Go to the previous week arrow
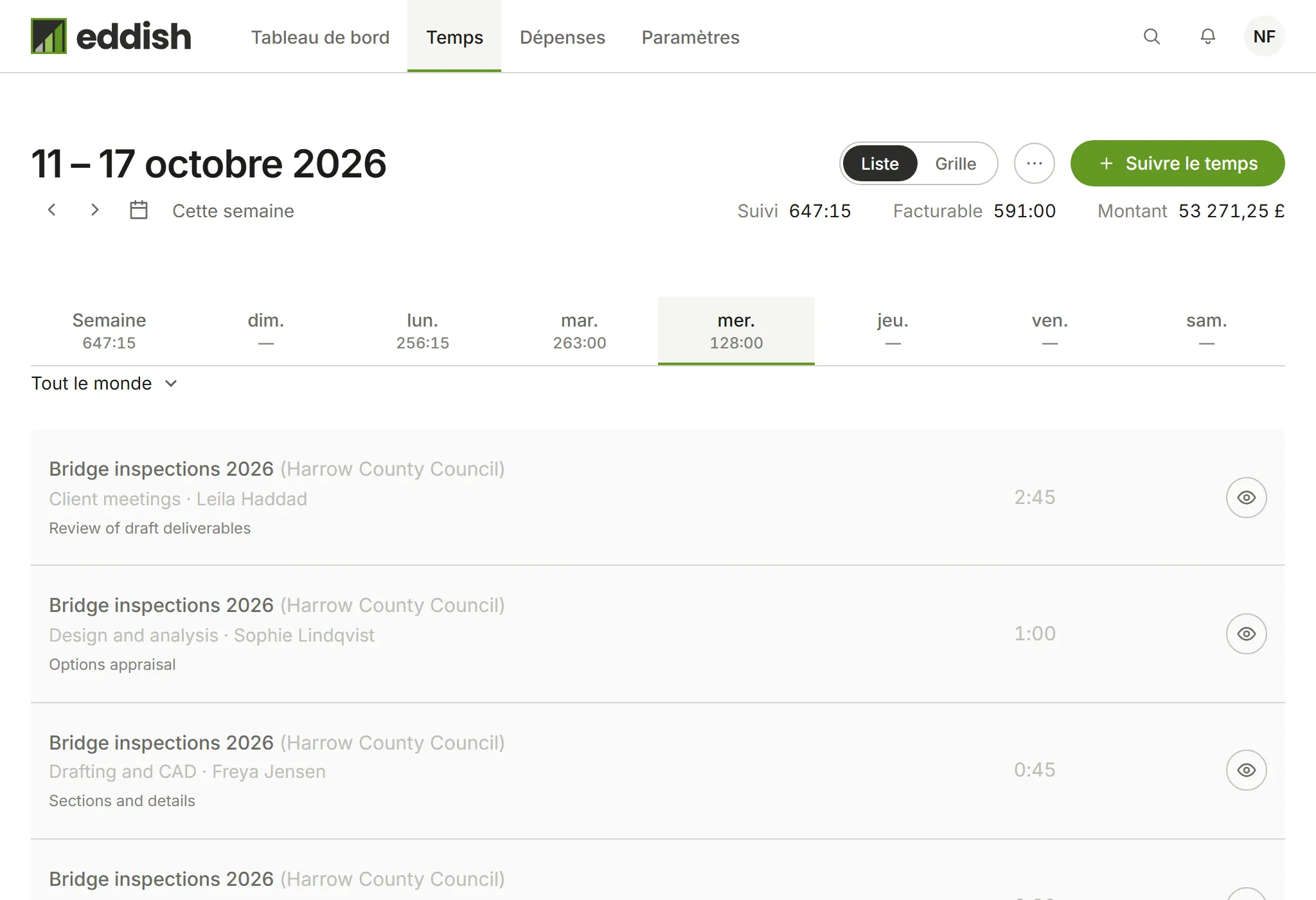1316x900 pixels. [x=52, y=210]
